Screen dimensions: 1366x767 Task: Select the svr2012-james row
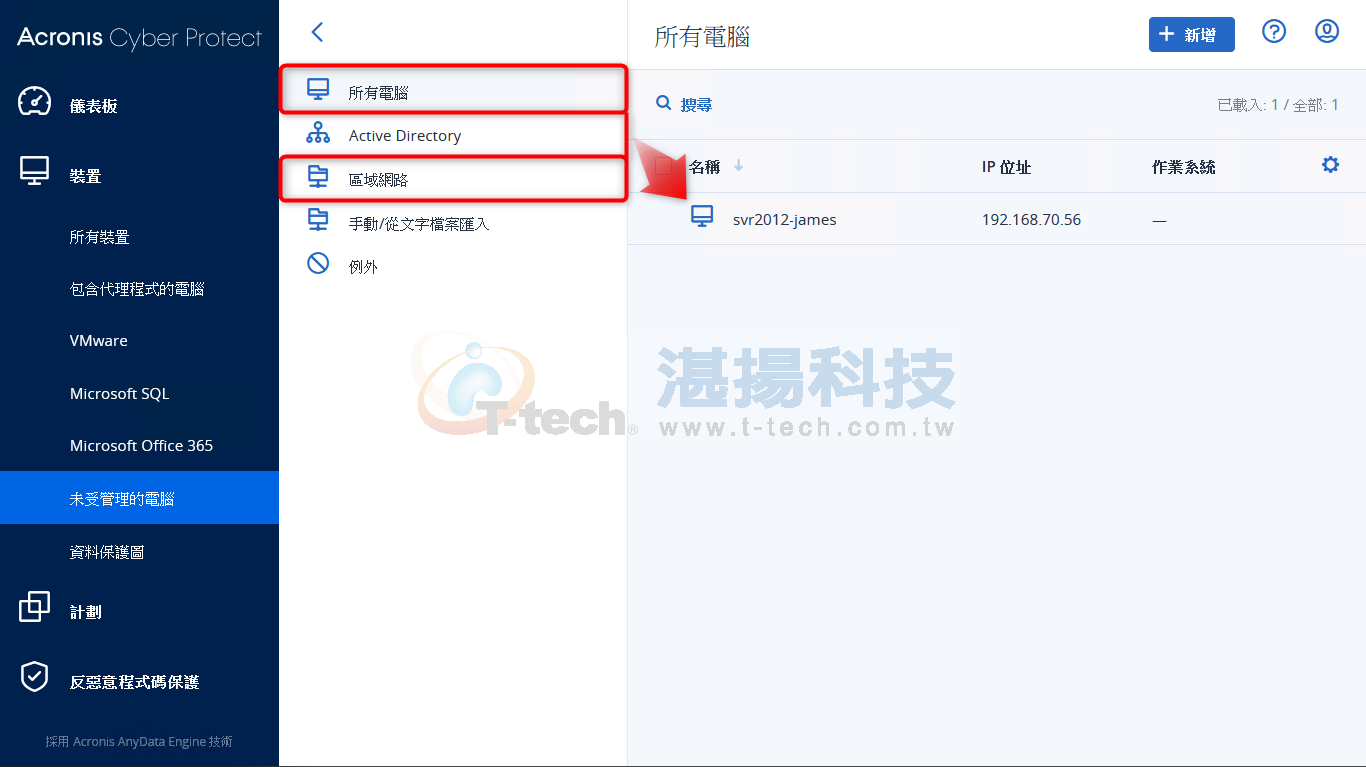(997, 219)
